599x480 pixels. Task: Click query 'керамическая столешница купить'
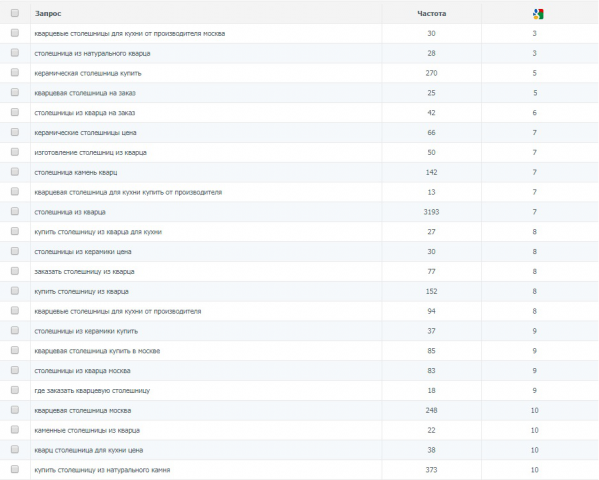pyautogui.click(x=88, y=73)
